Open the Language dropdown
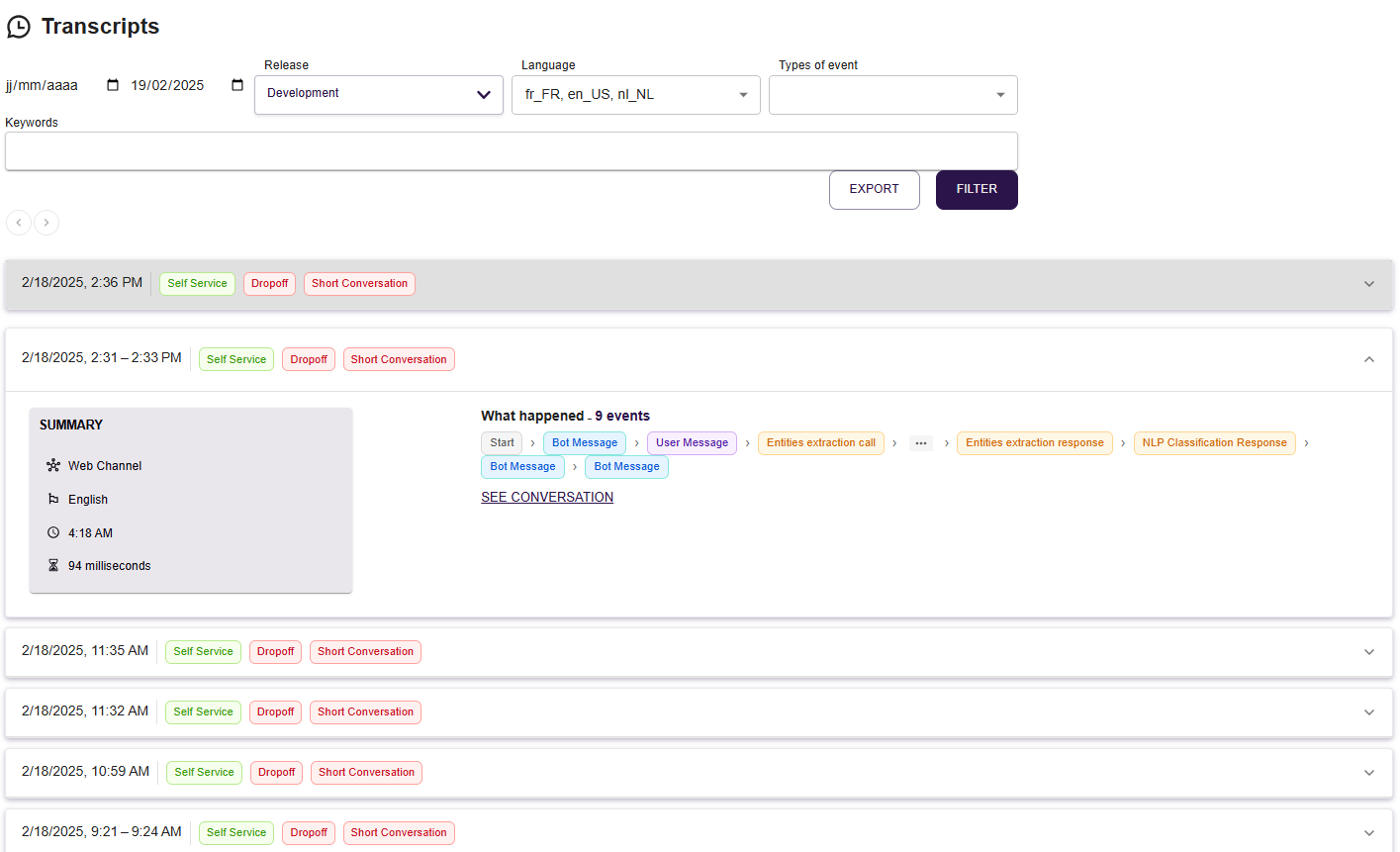 pos(636,95)
